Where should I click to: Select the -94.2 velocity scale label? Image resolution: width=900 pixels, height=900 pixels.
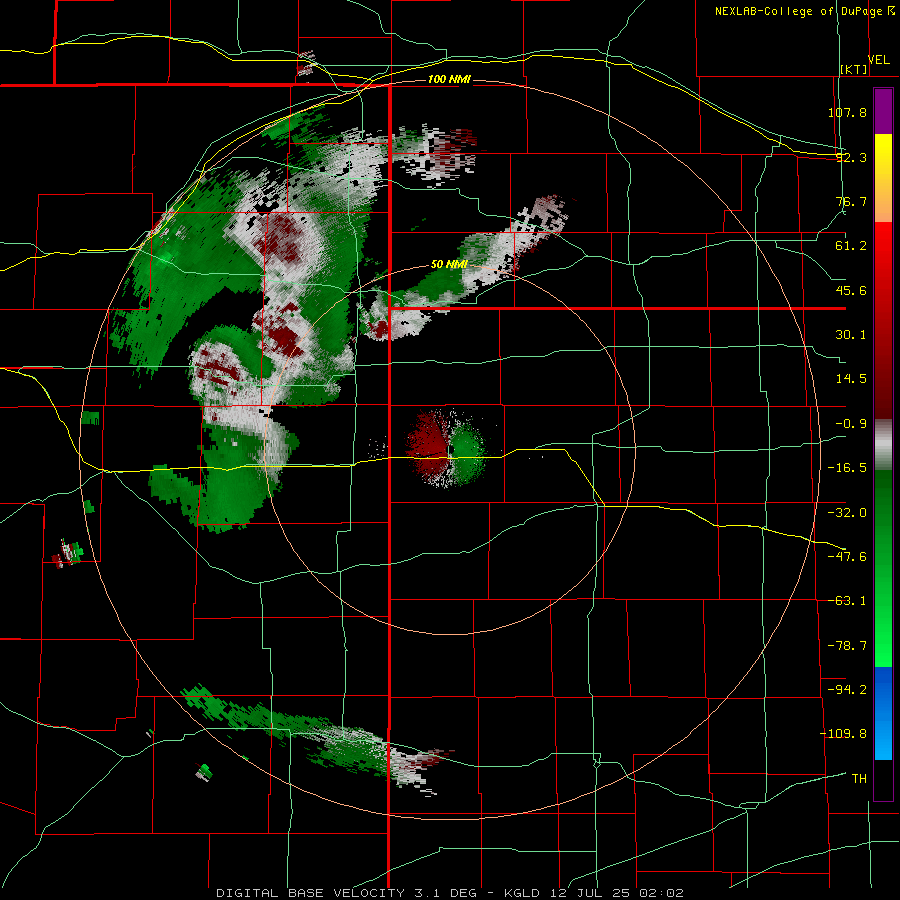847,689
